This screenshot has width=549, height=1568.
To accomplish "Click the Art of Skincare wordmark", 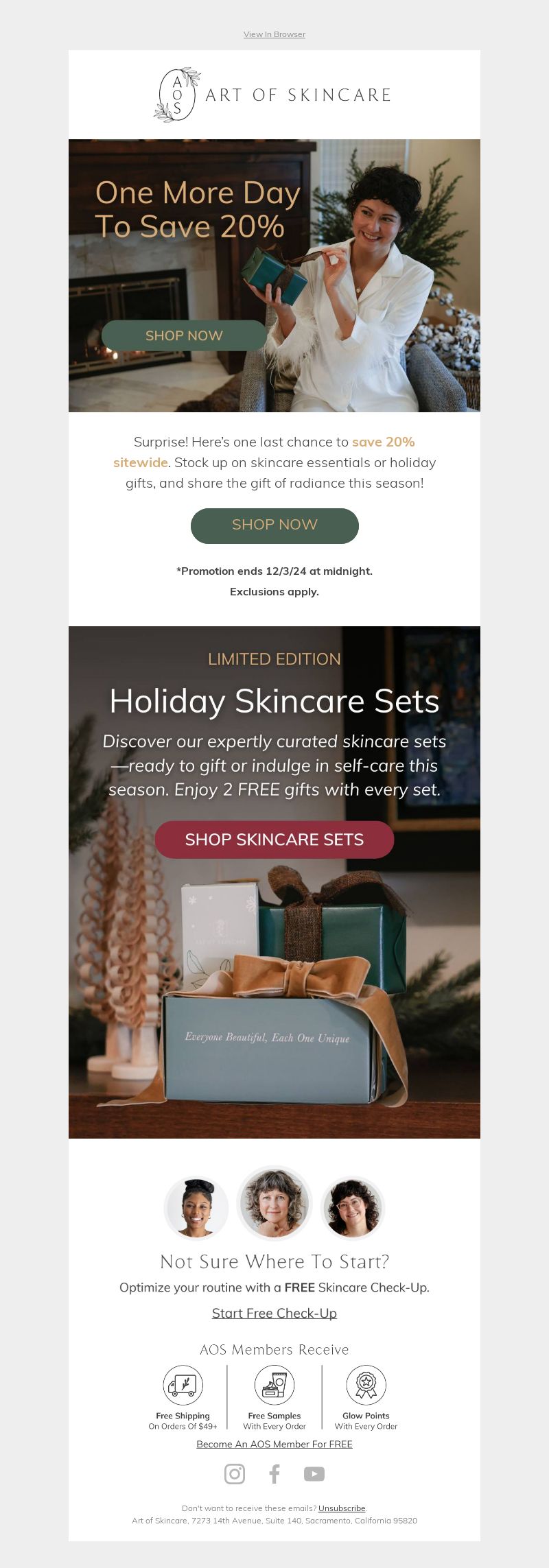I will [299, 95].
